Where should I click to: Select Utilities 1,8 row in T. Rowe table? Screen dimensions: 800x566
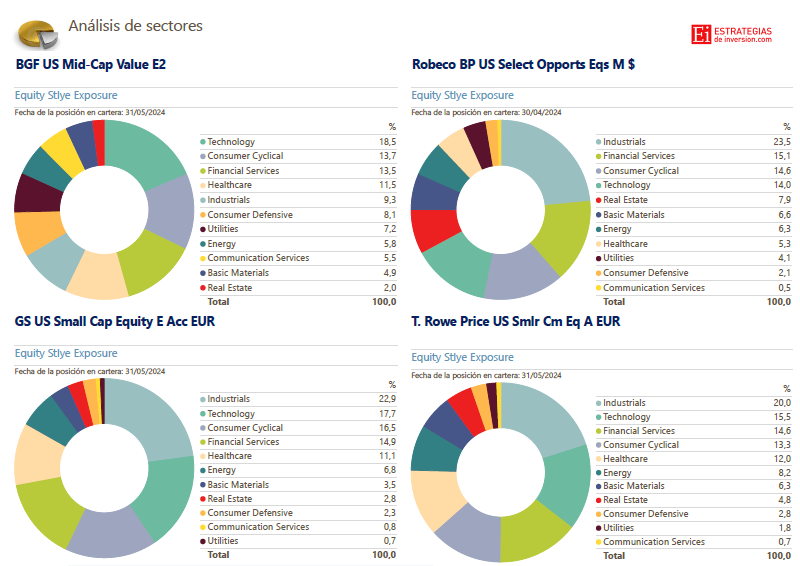(694, 528)
